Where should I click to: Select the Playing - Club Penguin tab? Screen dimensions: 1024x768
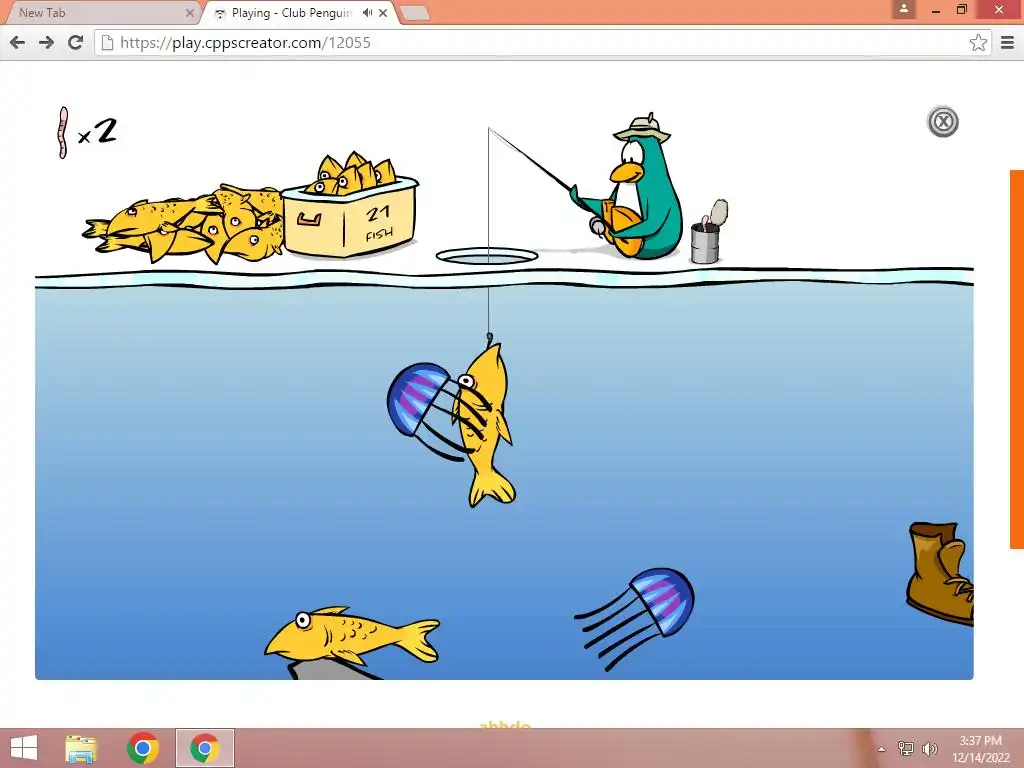click(x=291, y=13)
